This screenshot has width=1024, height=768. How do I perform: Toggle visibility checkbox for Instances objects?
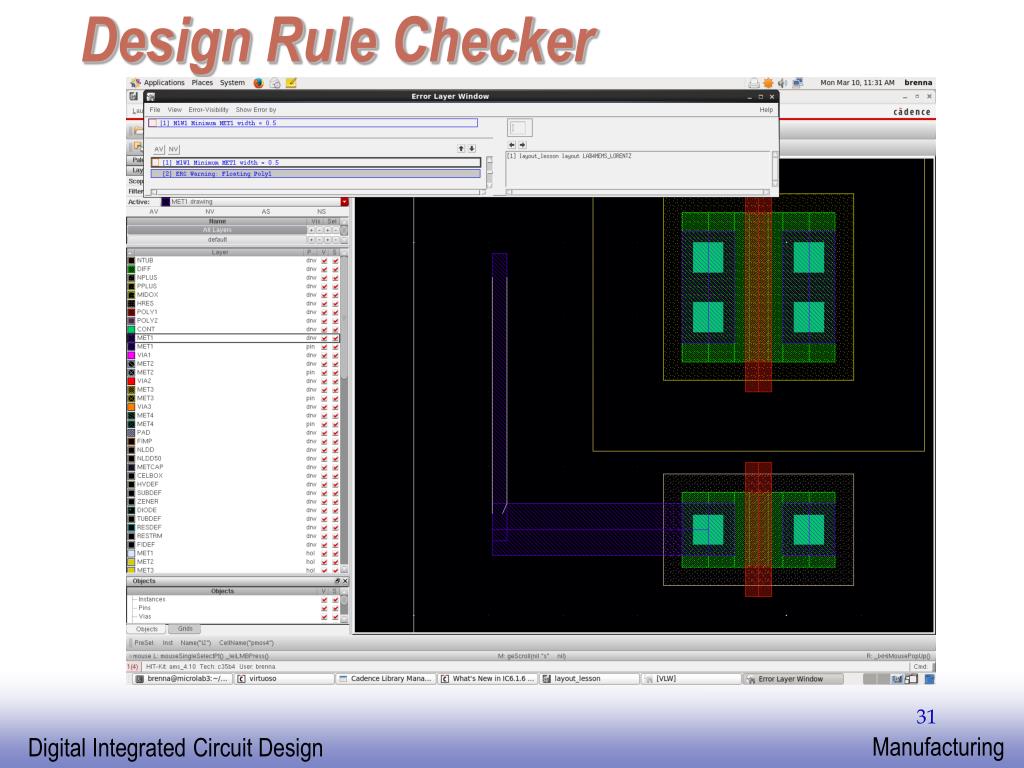click(325, 600)
